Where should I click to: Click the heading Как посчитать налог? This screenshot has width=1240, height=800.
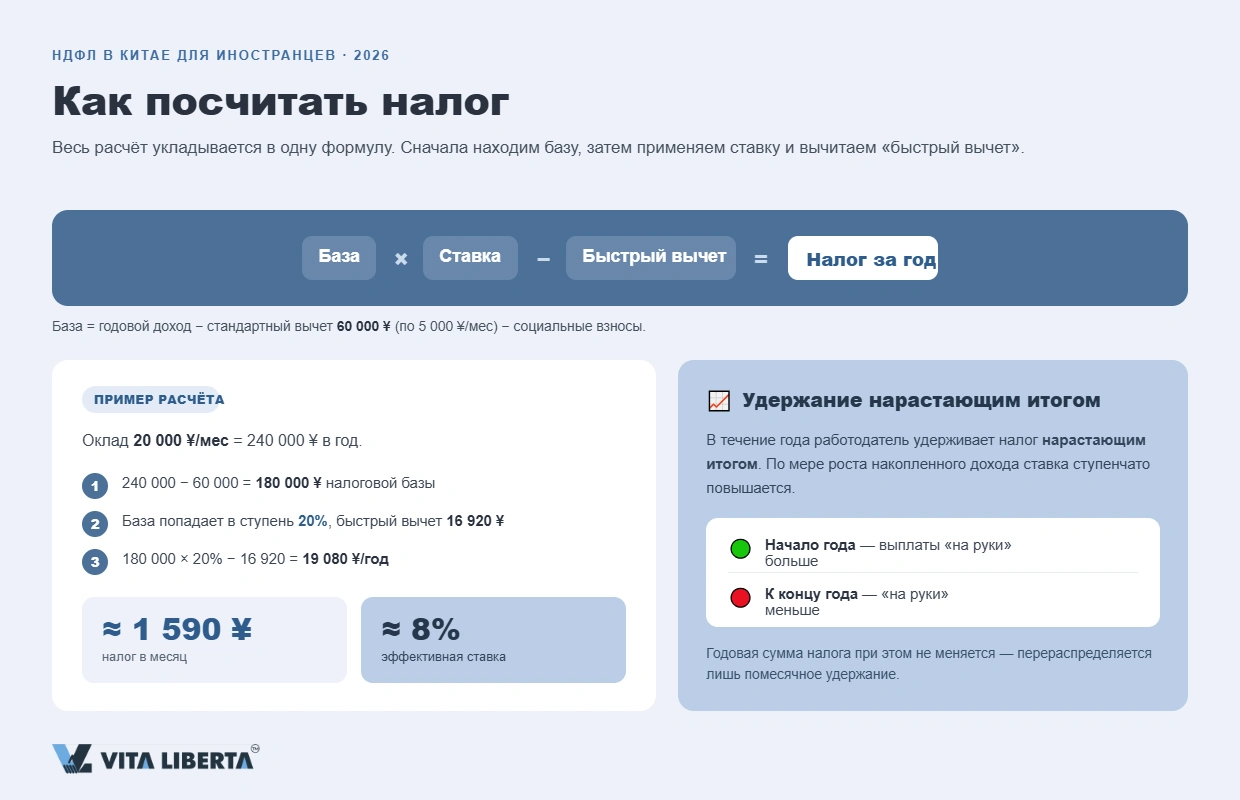coord(281,103)
